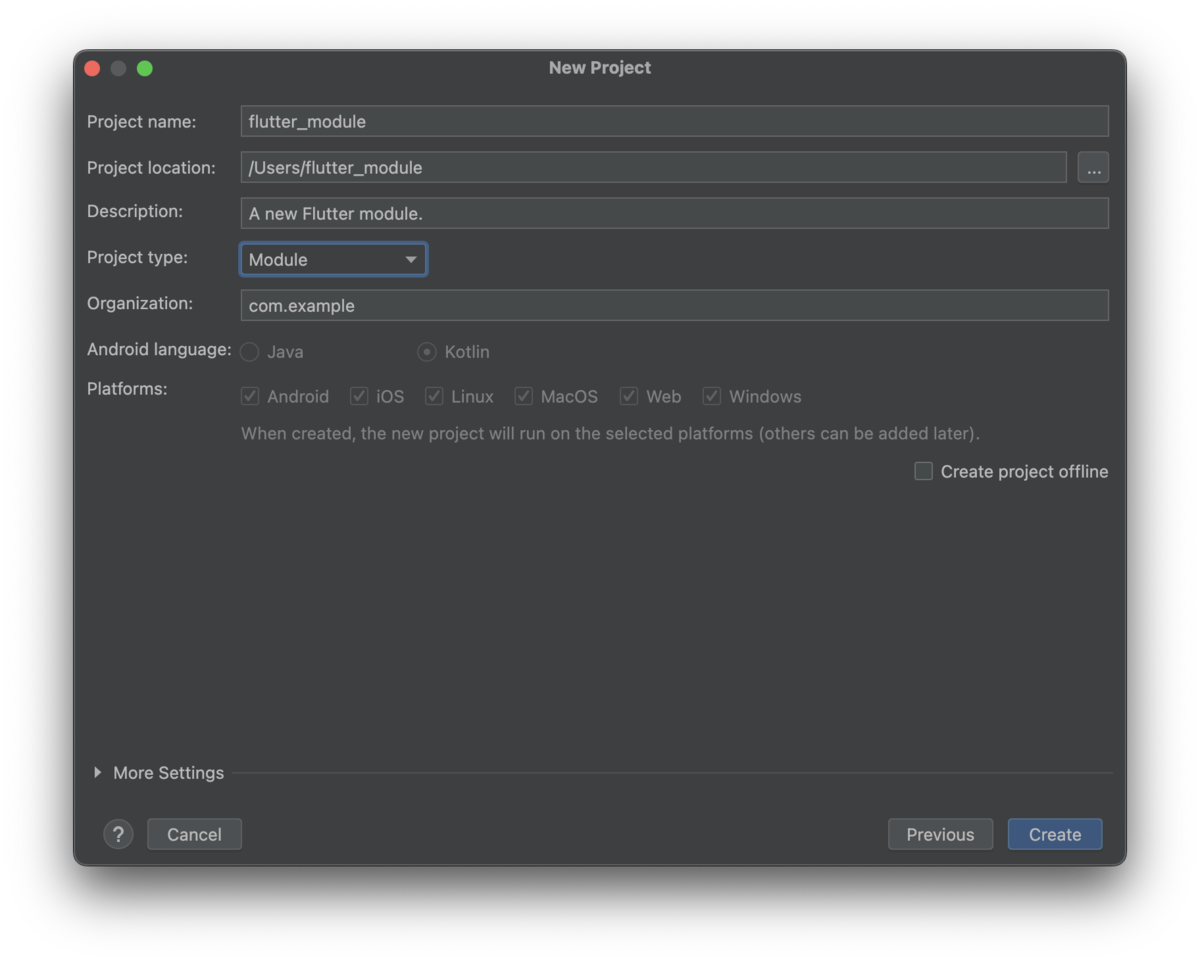Select Kotlin as Android language

tap(427, 352)
